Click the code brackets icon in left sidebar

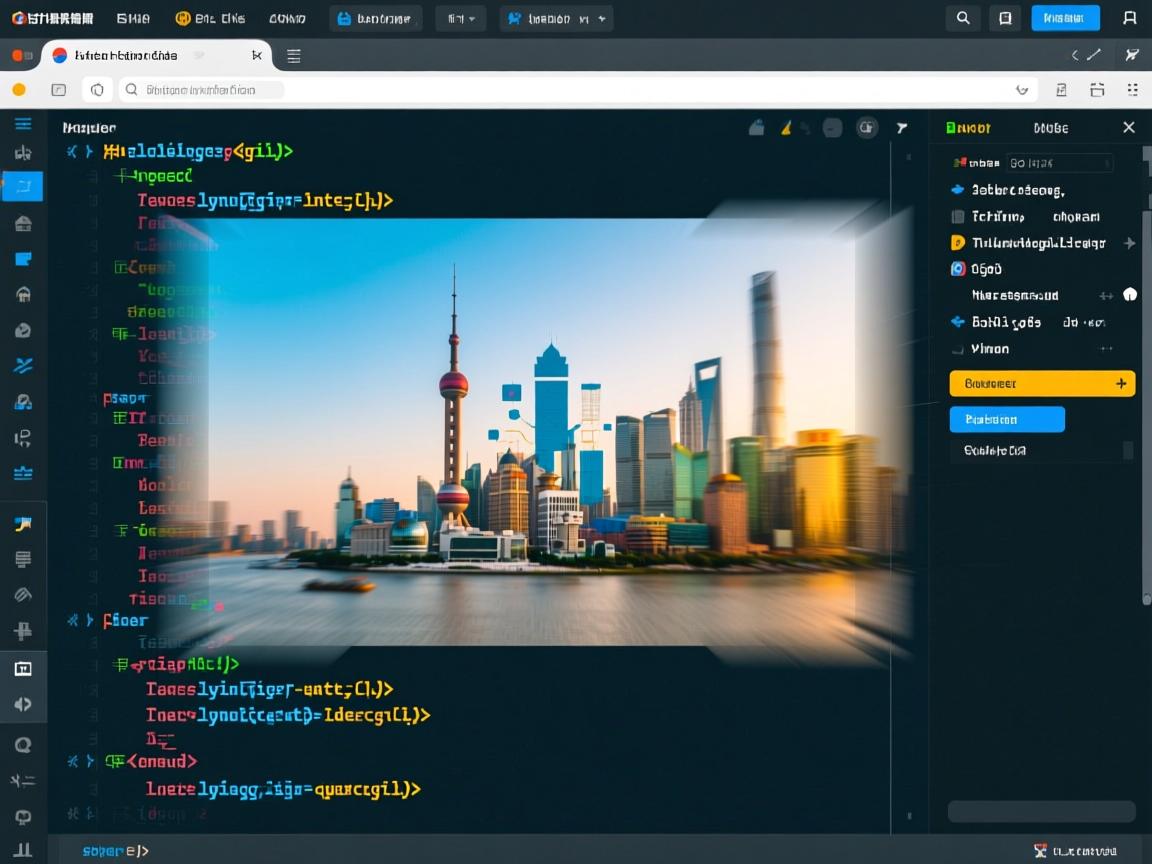coord(23,704)
